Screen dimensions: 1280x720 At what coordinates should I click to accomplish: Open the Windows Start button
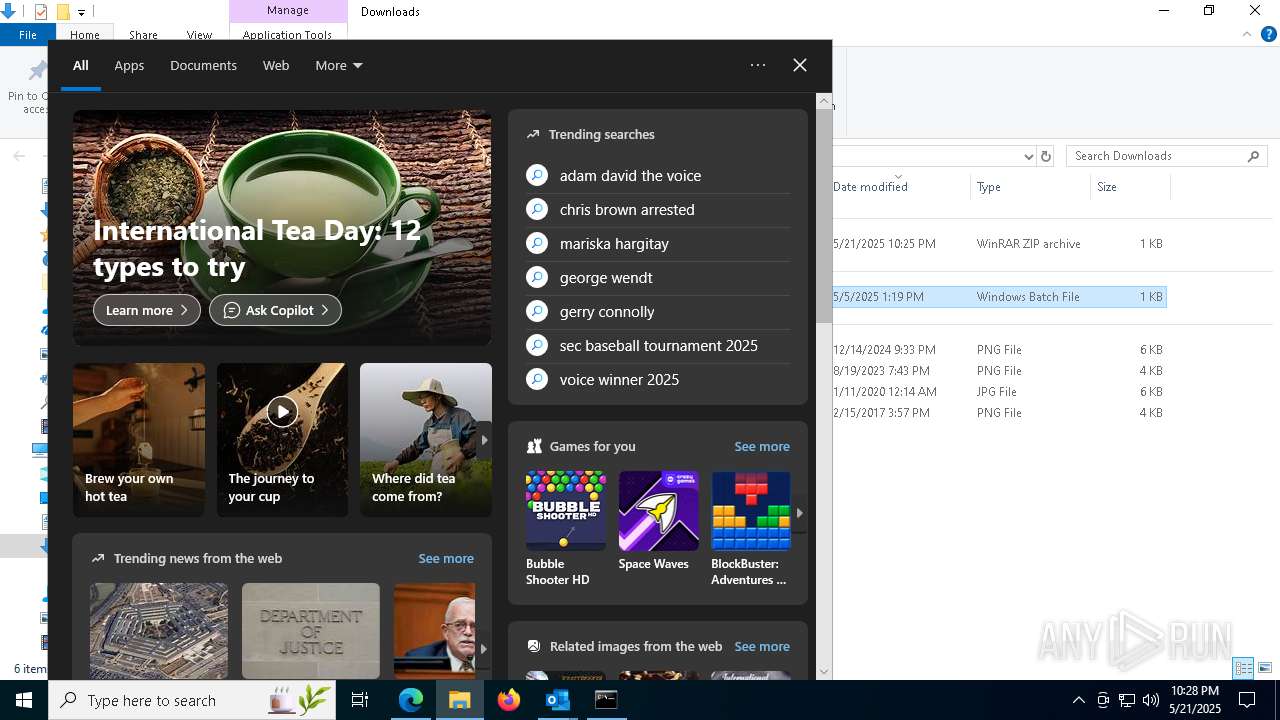[x=24, y=700]
